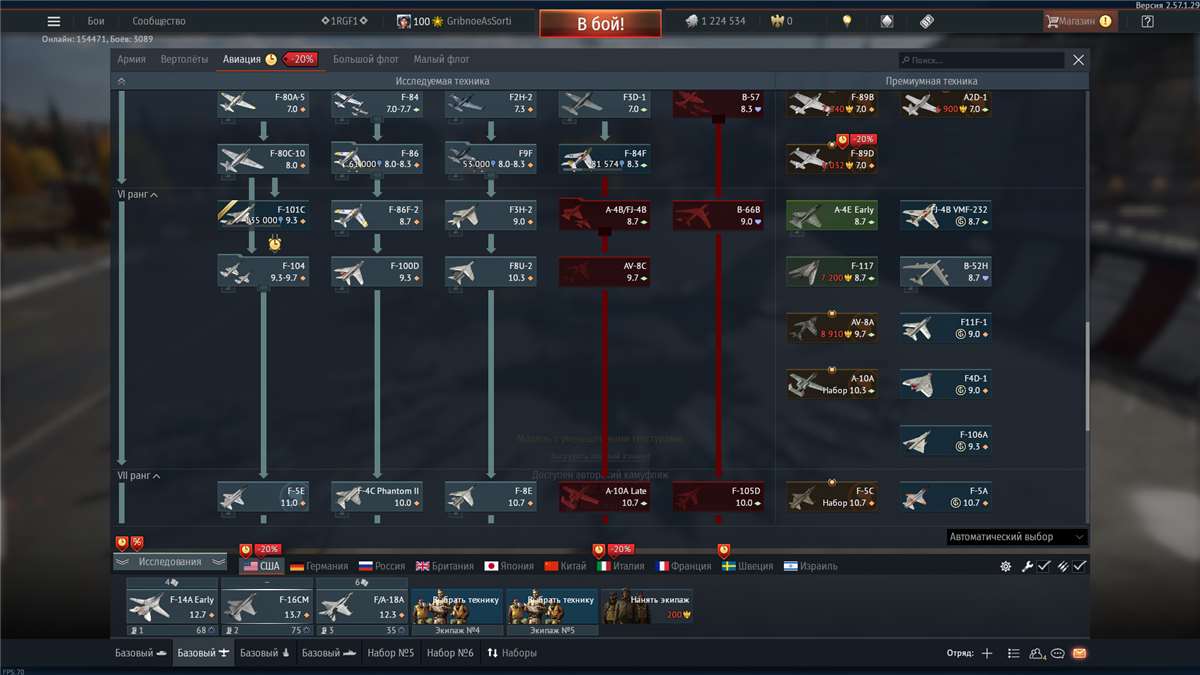Select the F-104 vehicle card

(263, 272)
